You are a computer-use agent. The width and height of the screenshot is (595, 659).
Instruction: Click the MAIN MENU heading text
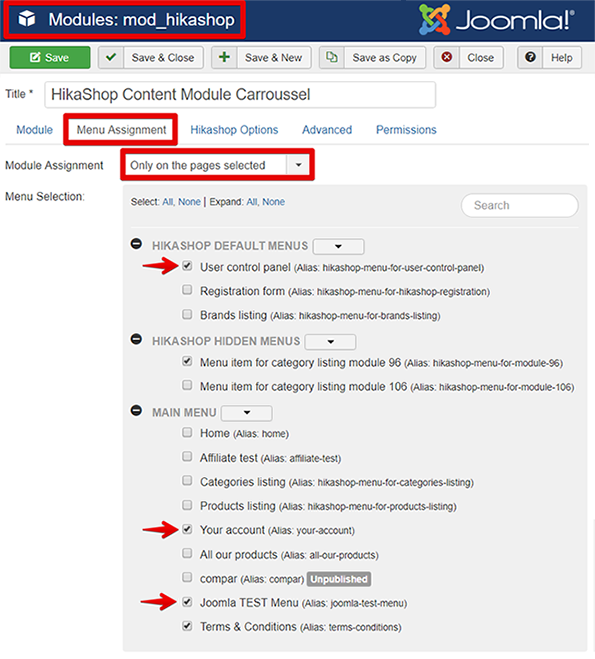pyautogui.click(x=184, y=413)
